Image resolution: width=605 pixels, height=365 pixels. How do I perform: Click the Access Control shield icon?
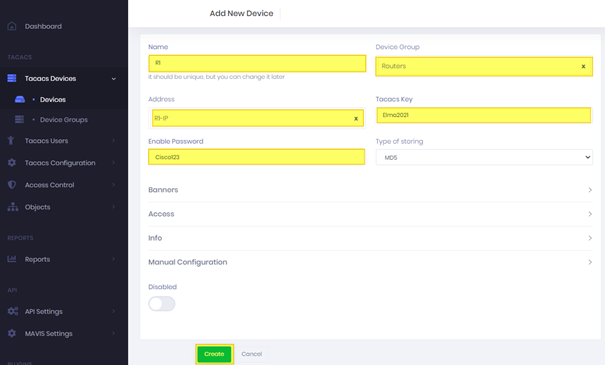click(x=12, y=185)
